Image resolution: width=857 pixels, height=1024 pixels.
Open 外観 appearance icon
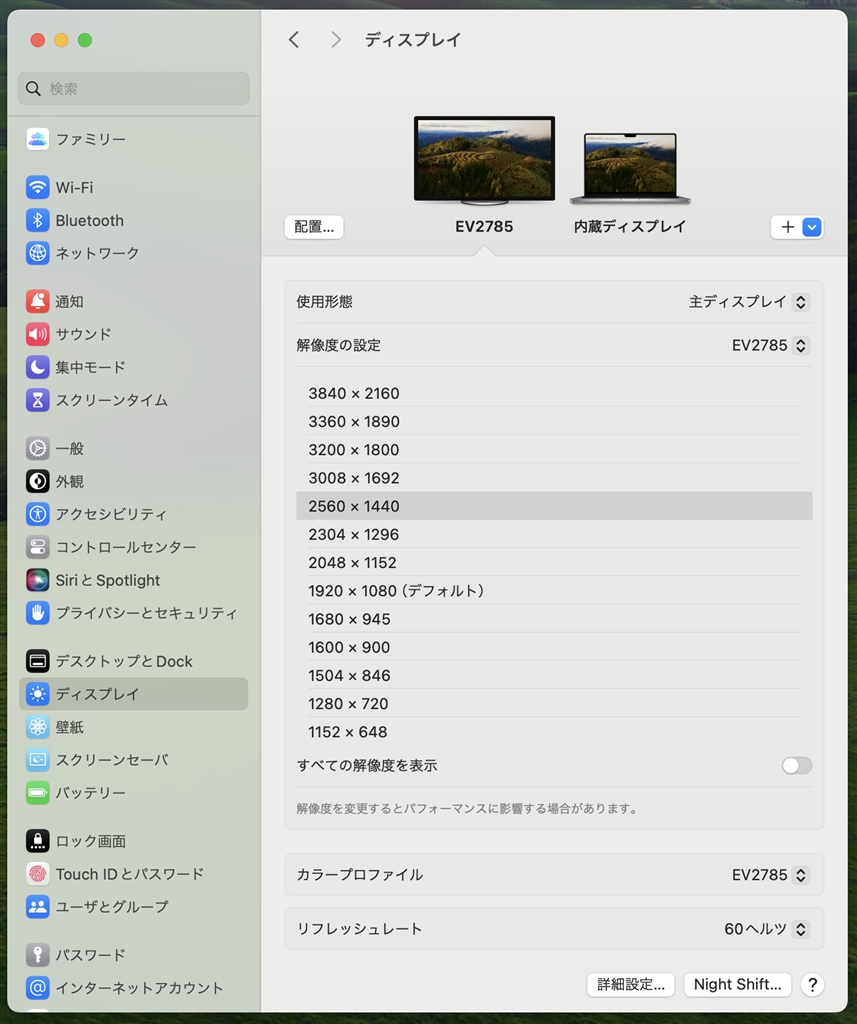tap(38, 481)
